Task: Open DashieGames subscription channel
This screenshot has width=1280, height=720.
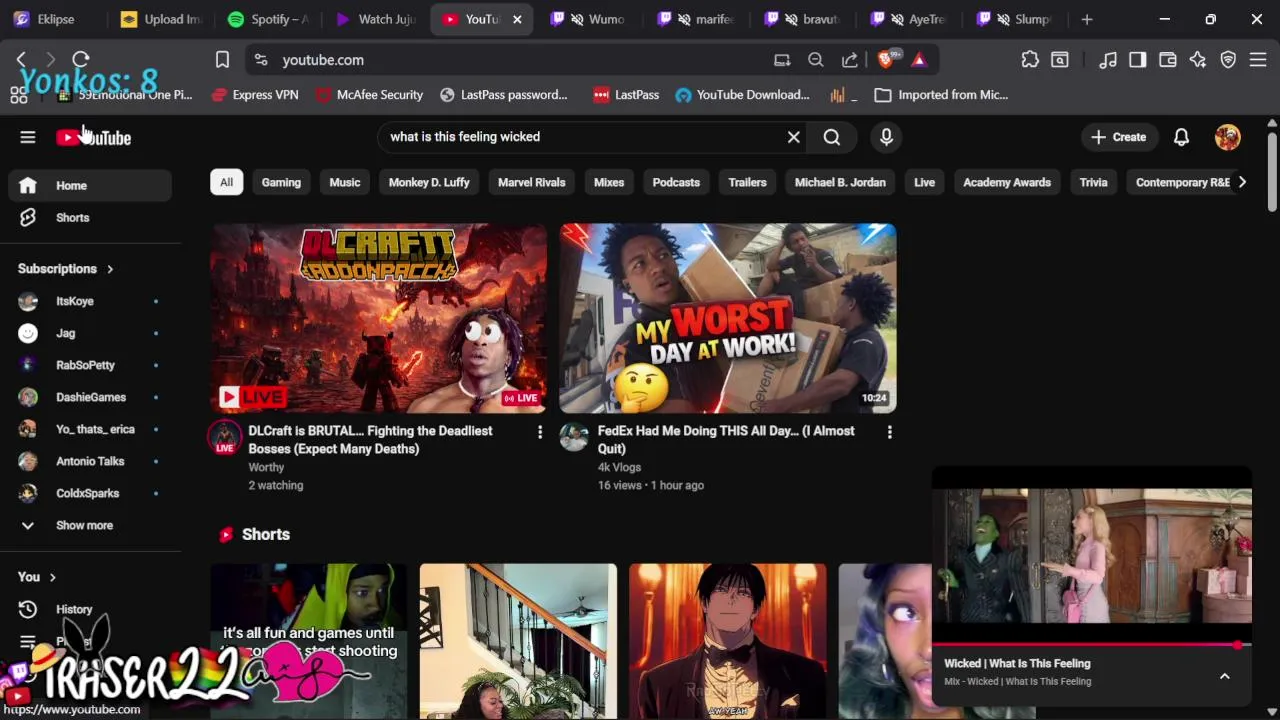Action: tap(90, 397)
